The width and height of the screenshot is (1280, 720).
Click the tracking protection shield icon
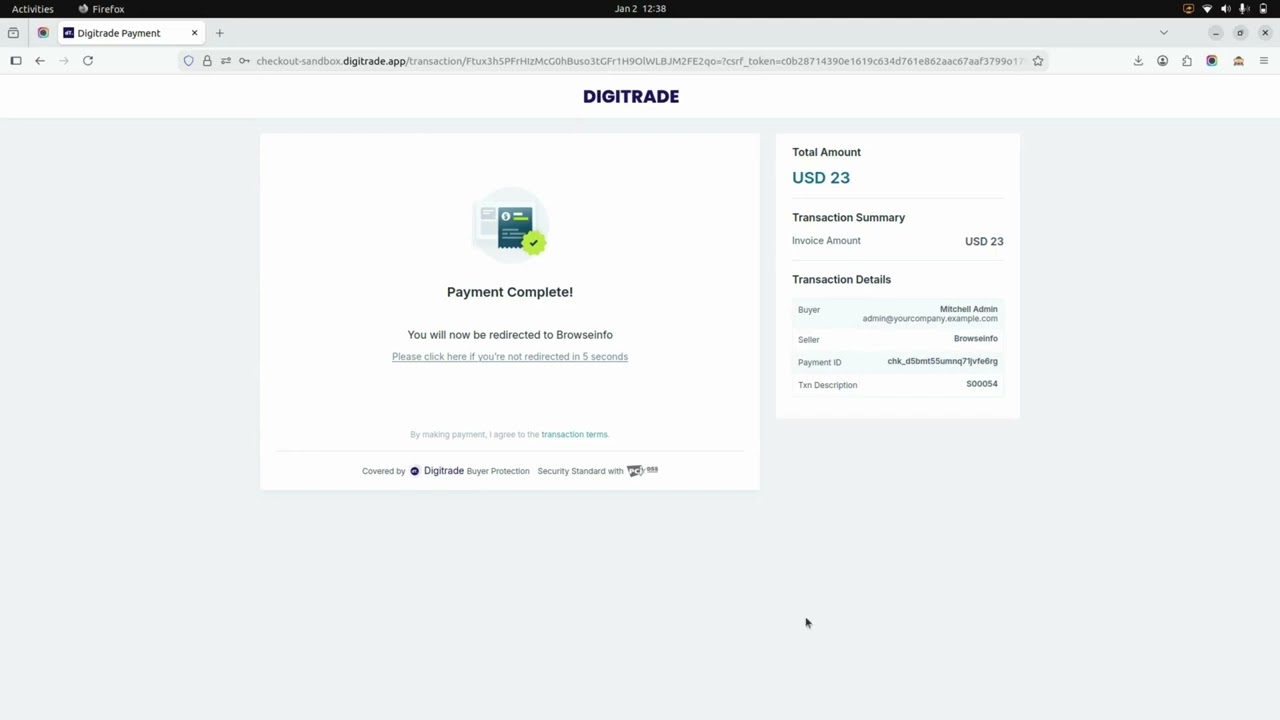188,61
